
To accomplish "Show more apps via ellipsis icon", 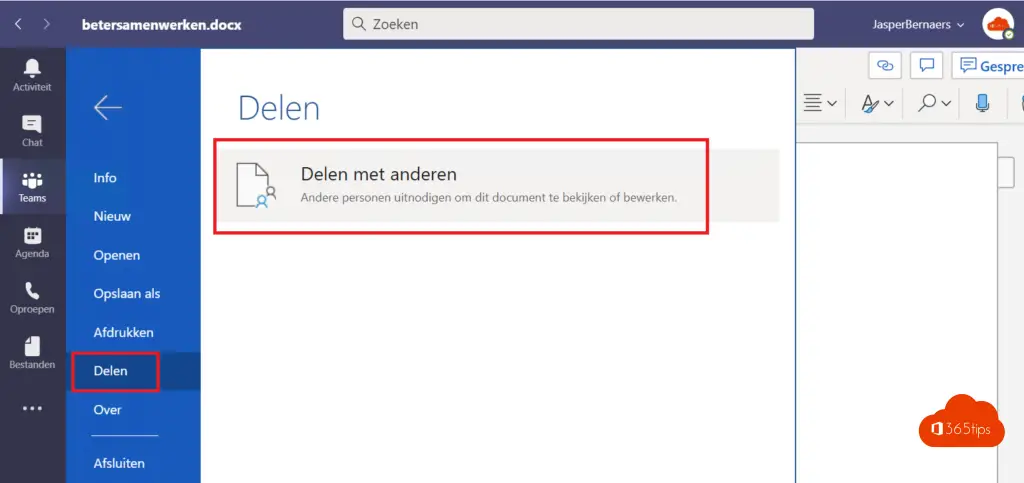I will tap(32, 409).
